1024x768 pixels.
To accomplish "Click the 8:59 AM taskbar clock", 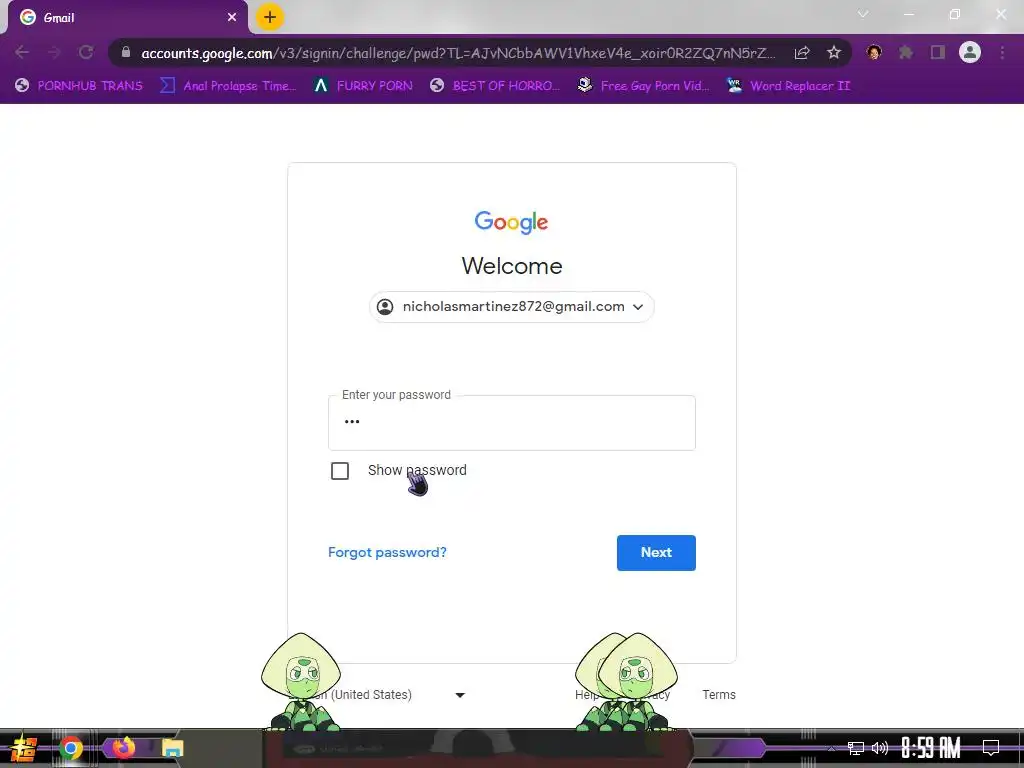I will point(931,748).
